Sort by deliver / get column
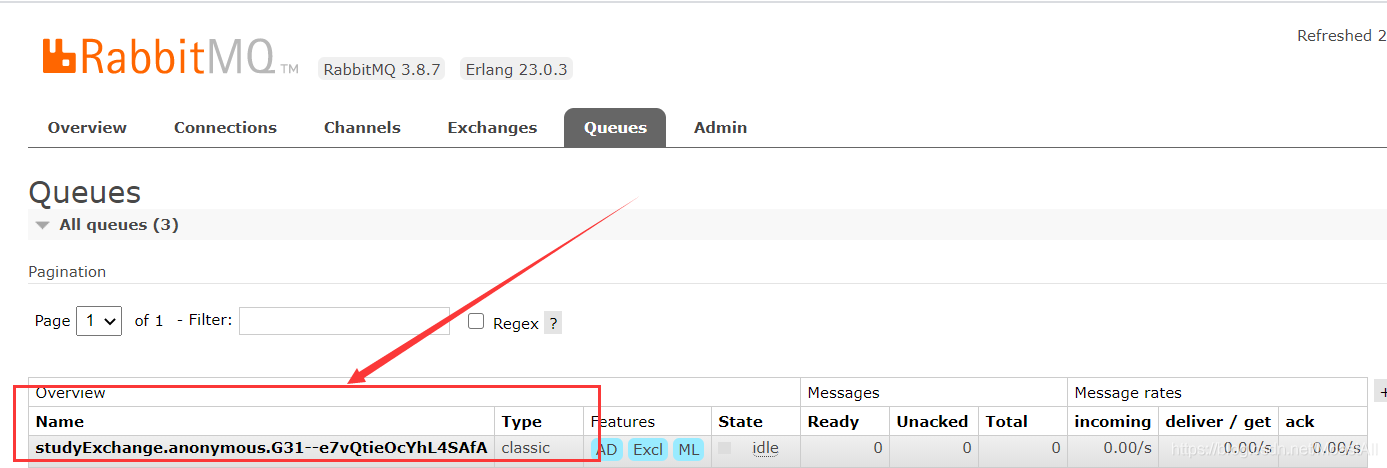1387x468 pixels. (1218, 422)
